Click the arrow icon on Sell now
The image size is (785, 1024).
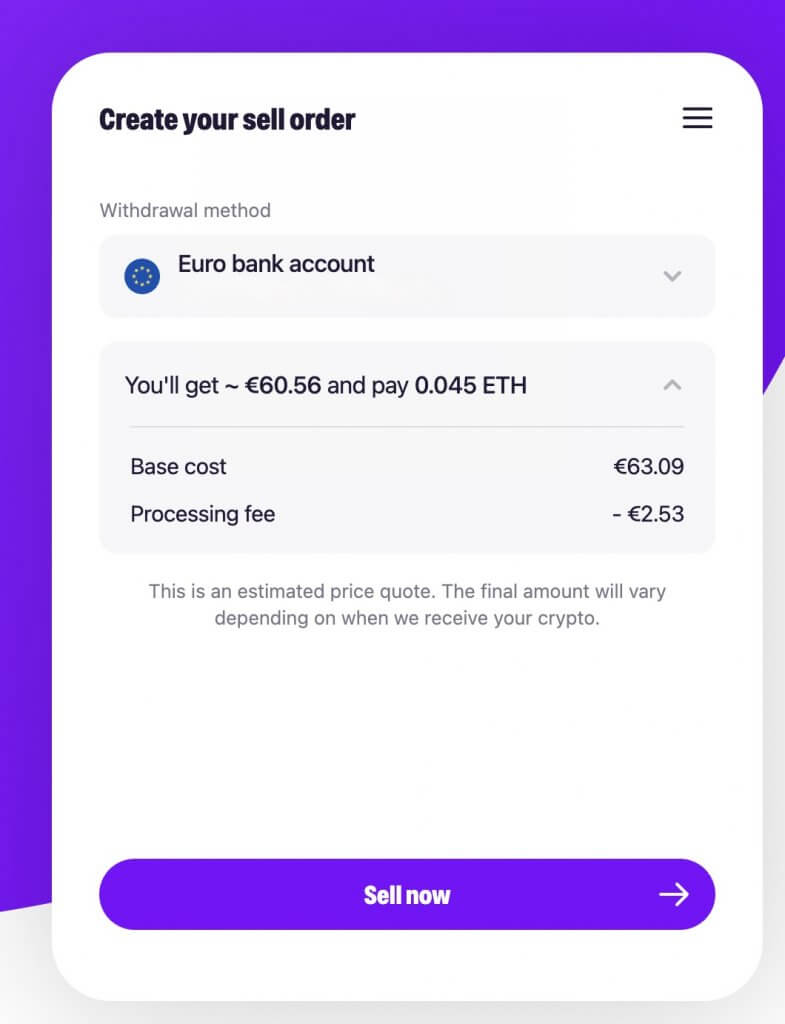pos(673,894)
